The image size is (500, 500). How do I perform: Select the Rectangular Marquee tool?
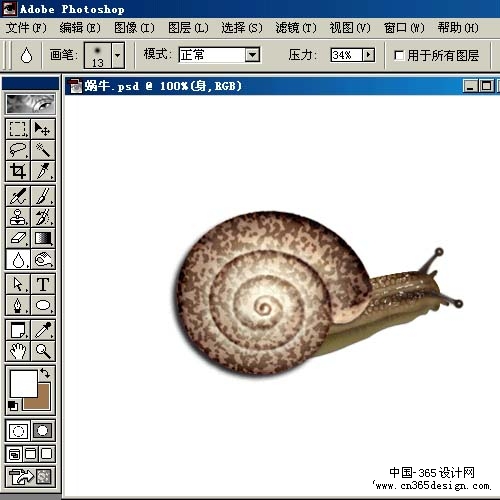18,129
